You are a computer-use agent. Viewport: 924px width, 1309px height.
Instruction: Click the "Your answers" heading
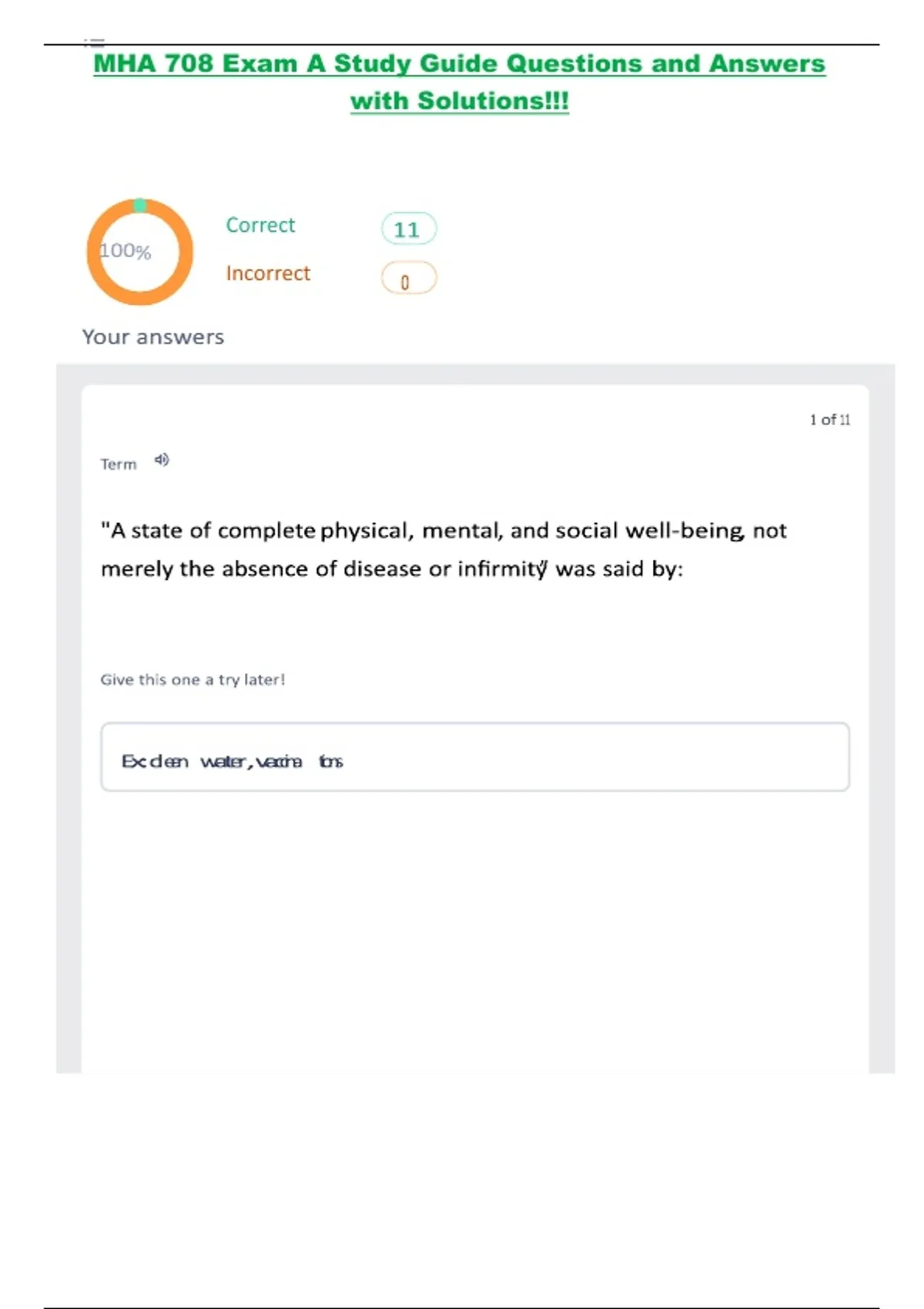coord(153,337)
